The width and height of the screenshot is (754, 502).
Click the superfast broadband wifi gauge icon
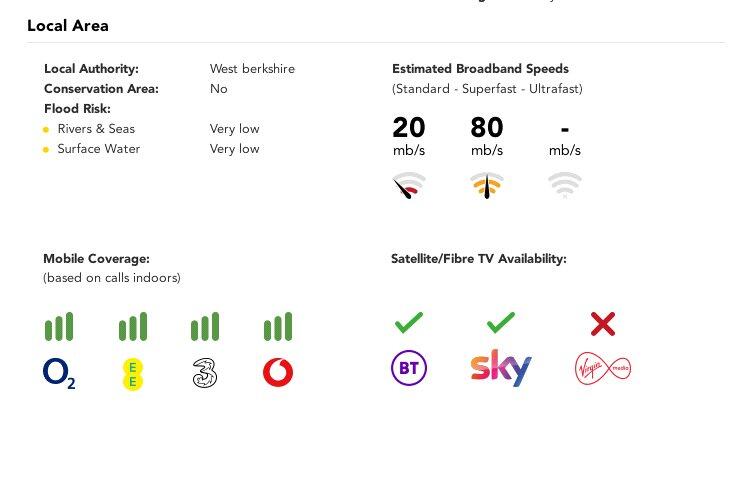tap(487, 186)
